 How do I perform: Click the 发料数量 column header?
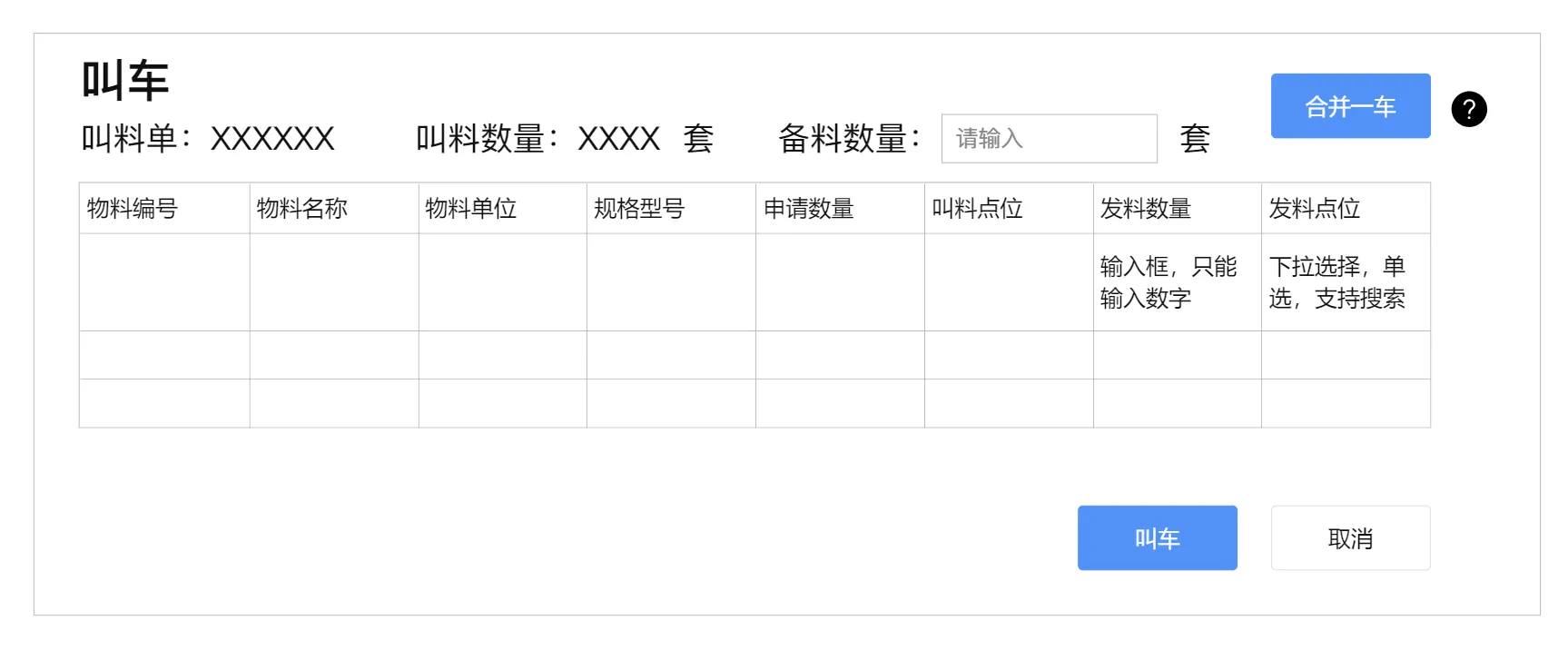coord(1177,208)
